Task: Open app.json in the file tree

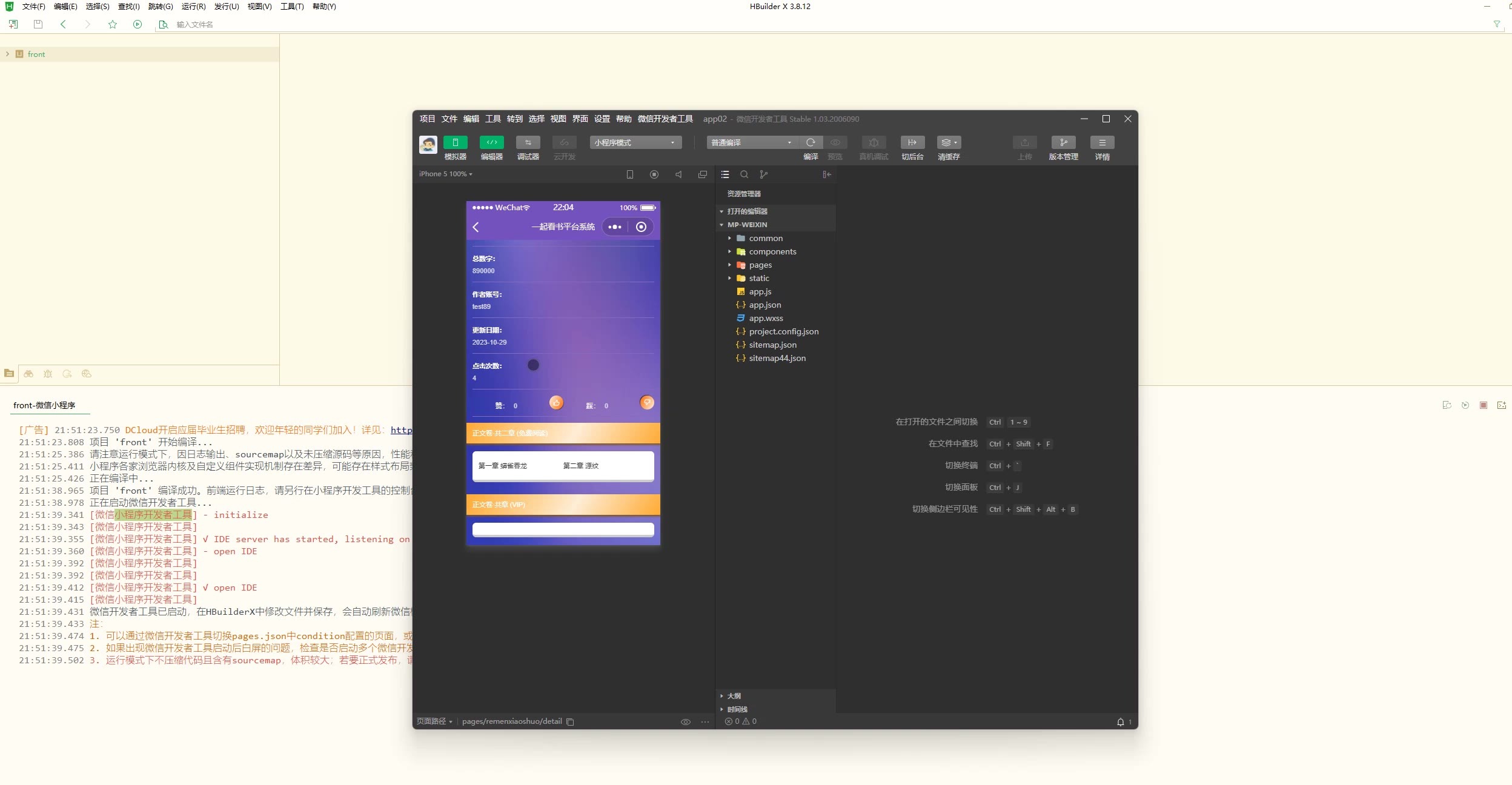Action: click(764, 305)
